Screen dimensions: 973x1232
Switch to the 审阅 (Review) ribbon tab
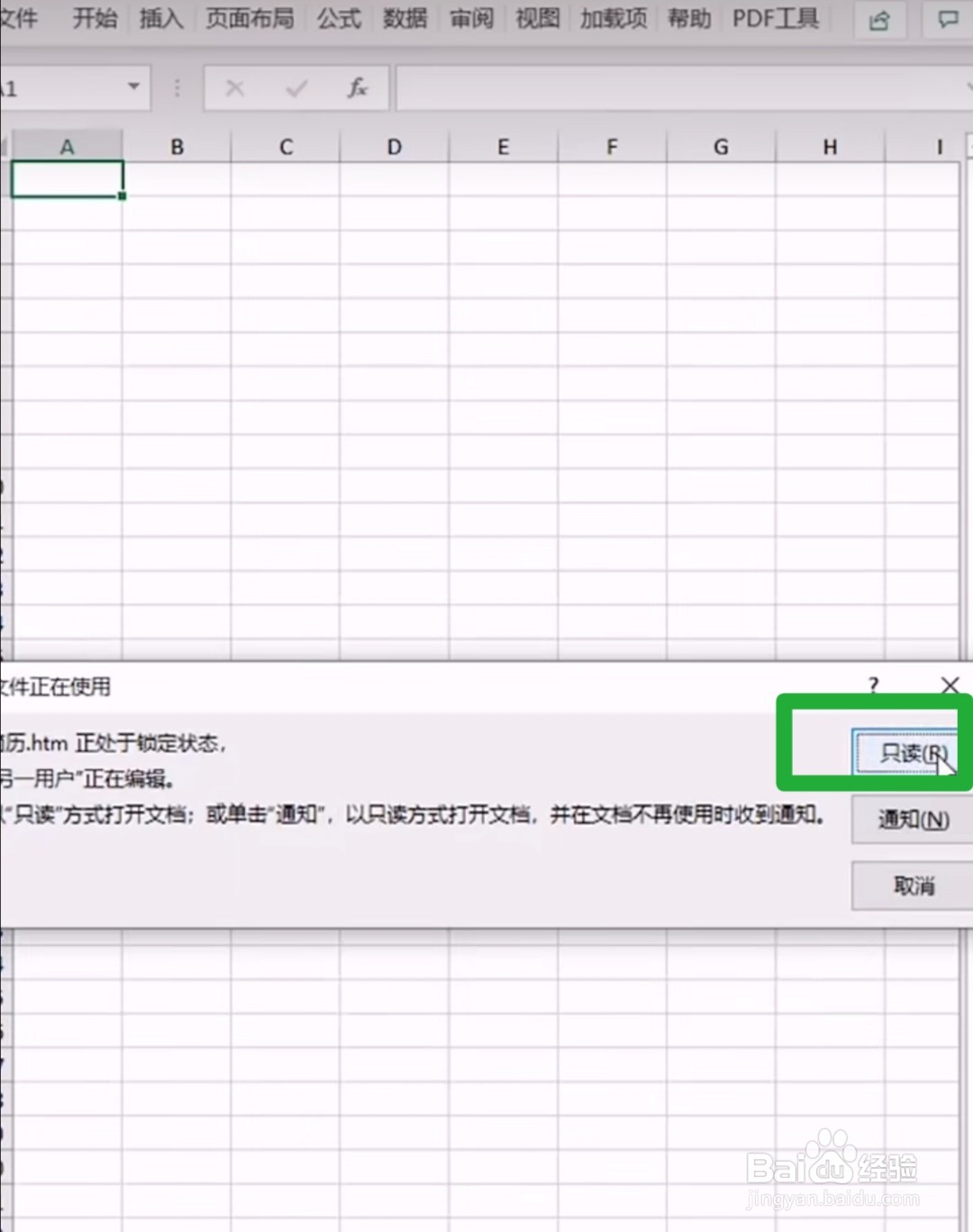470,18
